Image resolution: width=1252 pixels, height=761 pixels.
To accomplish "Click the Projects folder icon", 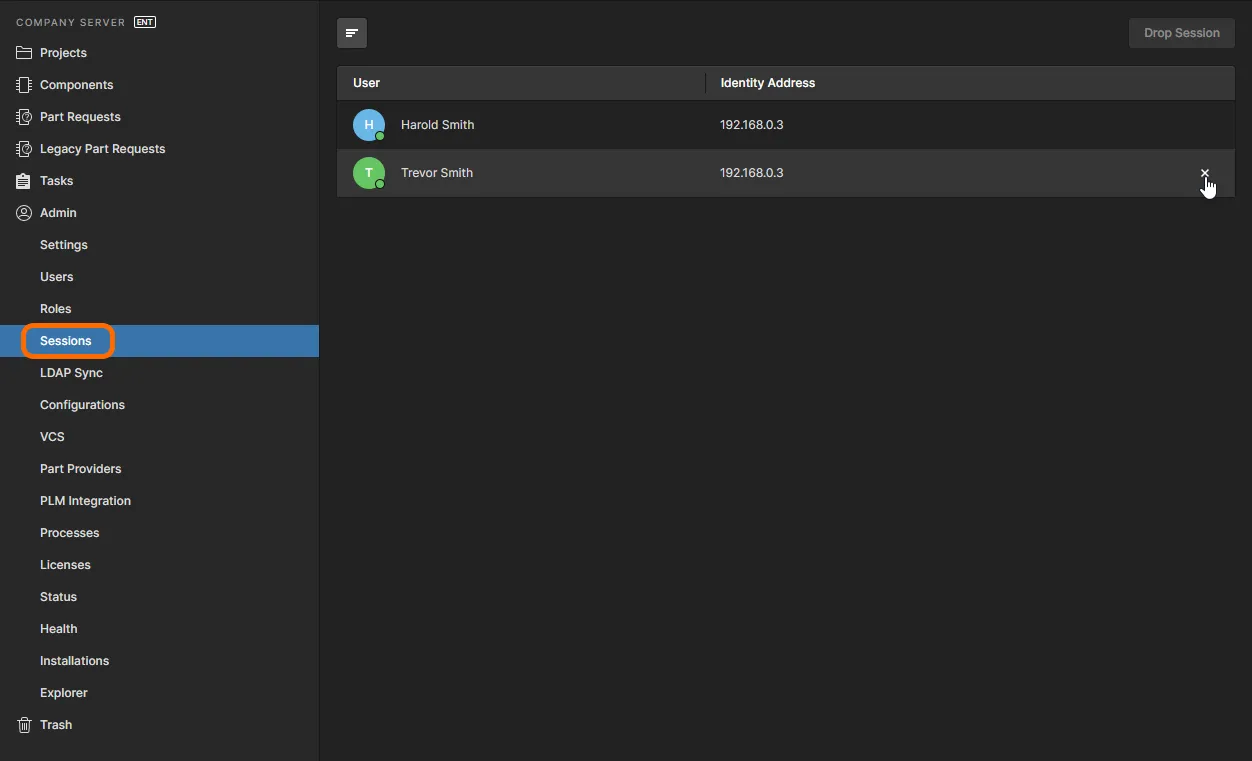I will point(24,53).
